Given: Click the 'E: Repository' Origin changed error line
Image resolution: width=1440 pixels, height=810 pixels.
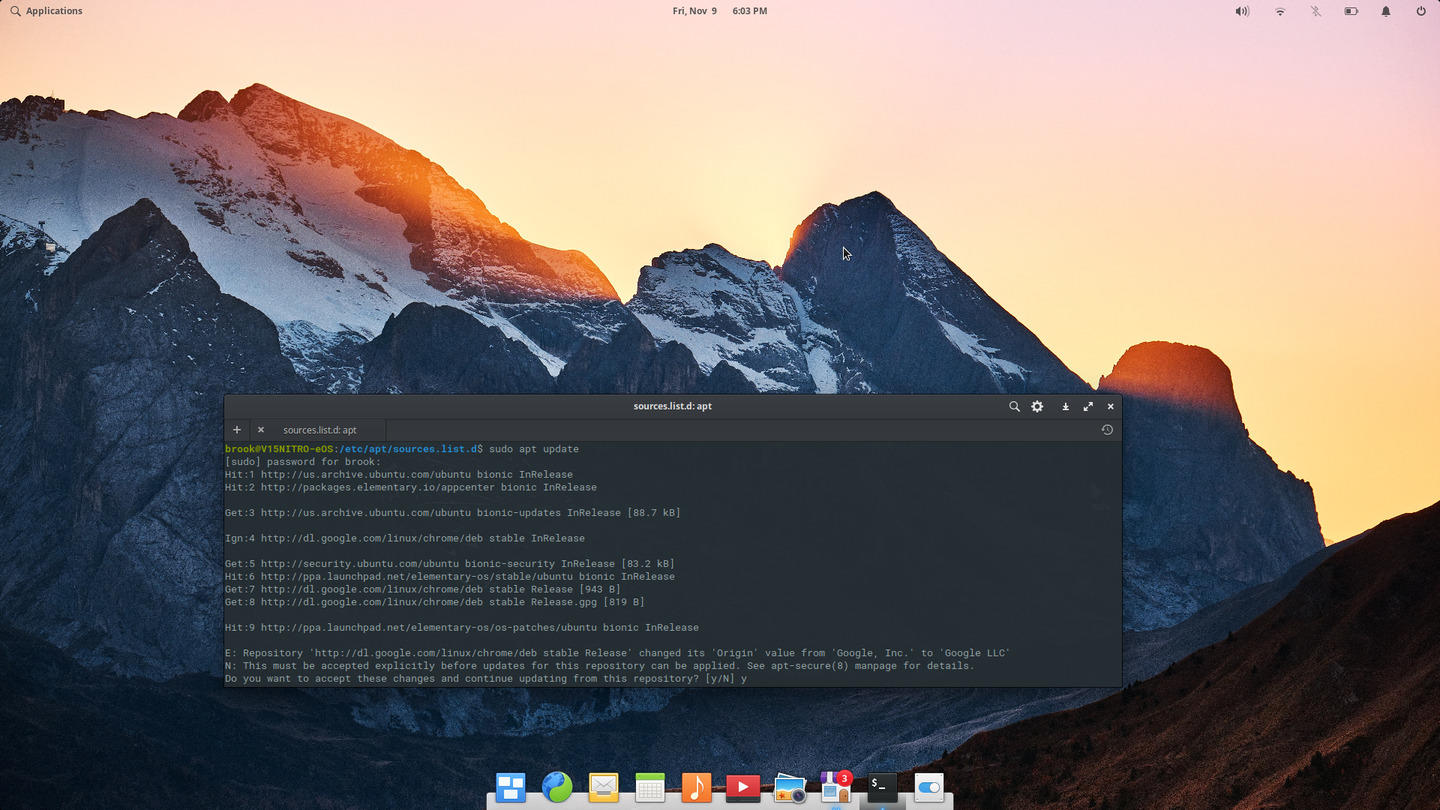Looking at the screenshot, I should point(618,653).
